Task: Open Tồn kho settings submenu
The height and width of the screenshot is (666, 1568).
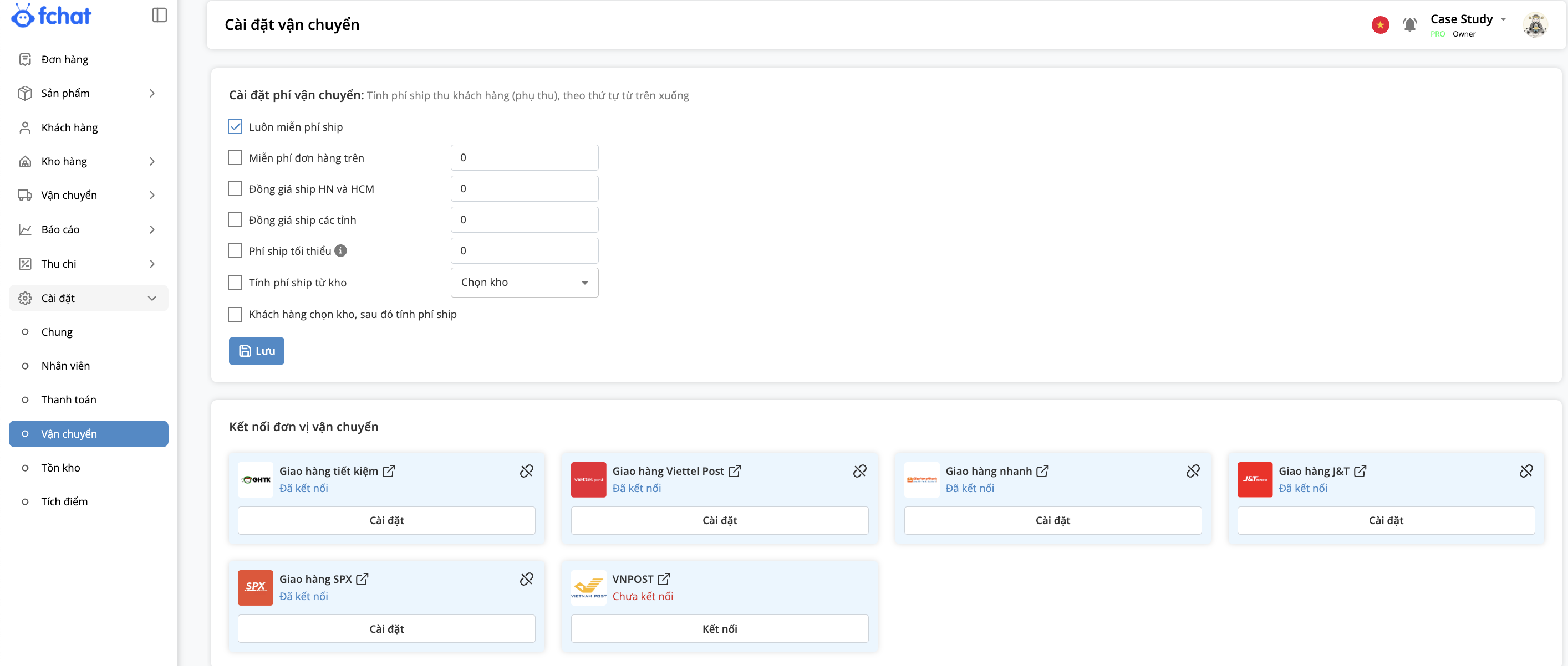Action: pyautogui.click(x=60, y=467)
